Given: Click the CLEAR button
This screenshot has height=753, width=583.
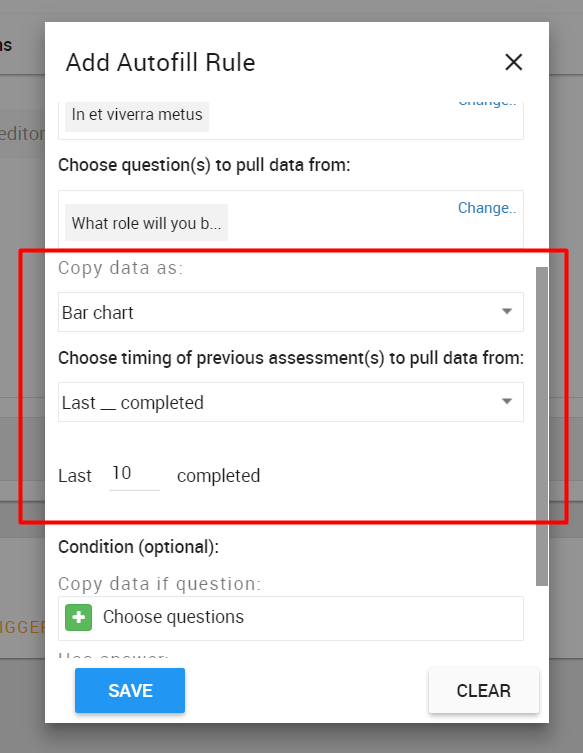Looking at the screenshot, I should (x=484, y=691).
